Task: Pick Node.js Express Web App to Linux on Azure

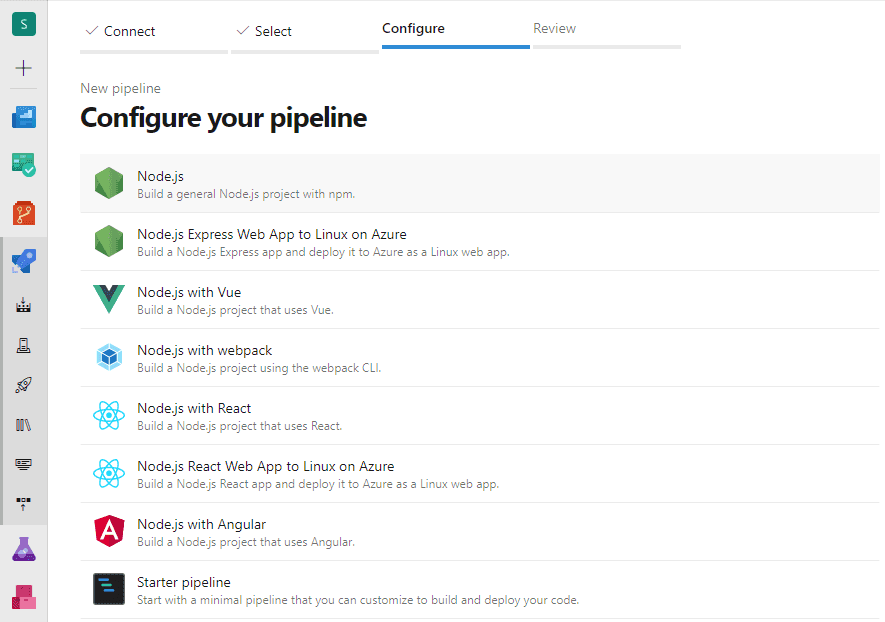Action: pyautogui.click(x=480, y=242)
